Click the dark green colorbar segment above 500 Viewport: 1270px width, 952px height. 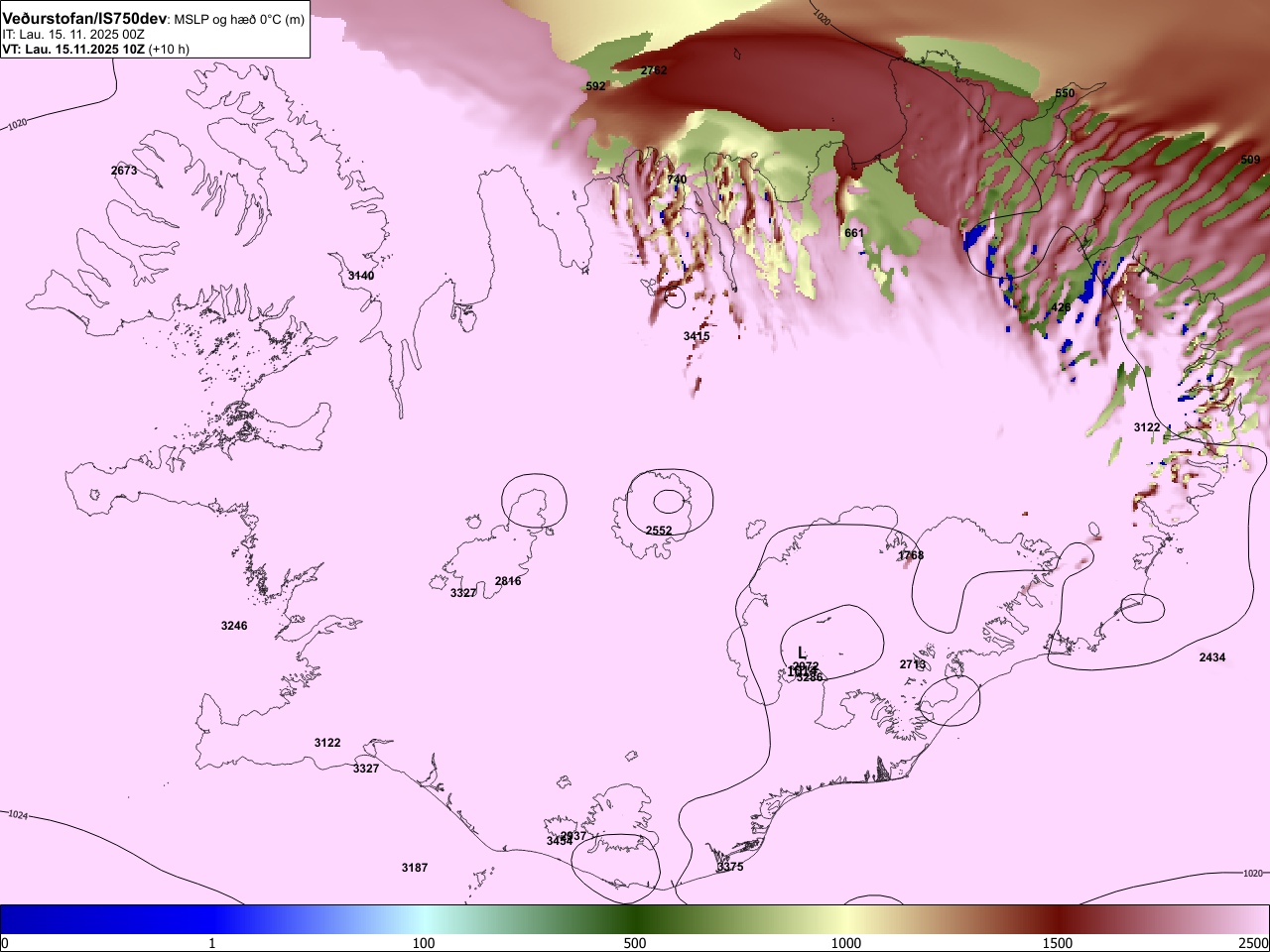[635, 919]
